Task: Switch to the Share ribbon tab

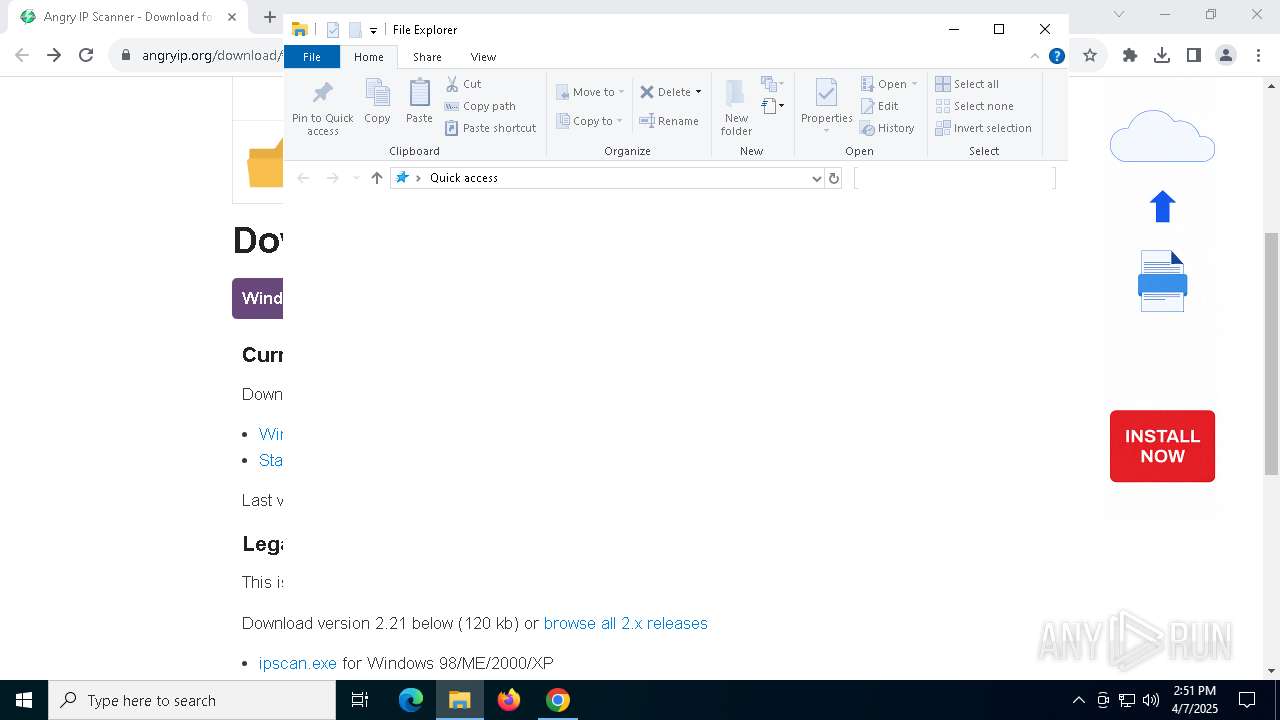Action: pos(427,57)
